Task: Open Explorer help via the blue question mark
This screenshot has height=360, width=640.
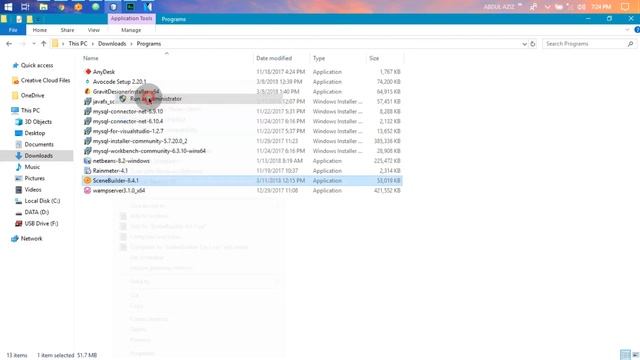Action: click(637, 30)
